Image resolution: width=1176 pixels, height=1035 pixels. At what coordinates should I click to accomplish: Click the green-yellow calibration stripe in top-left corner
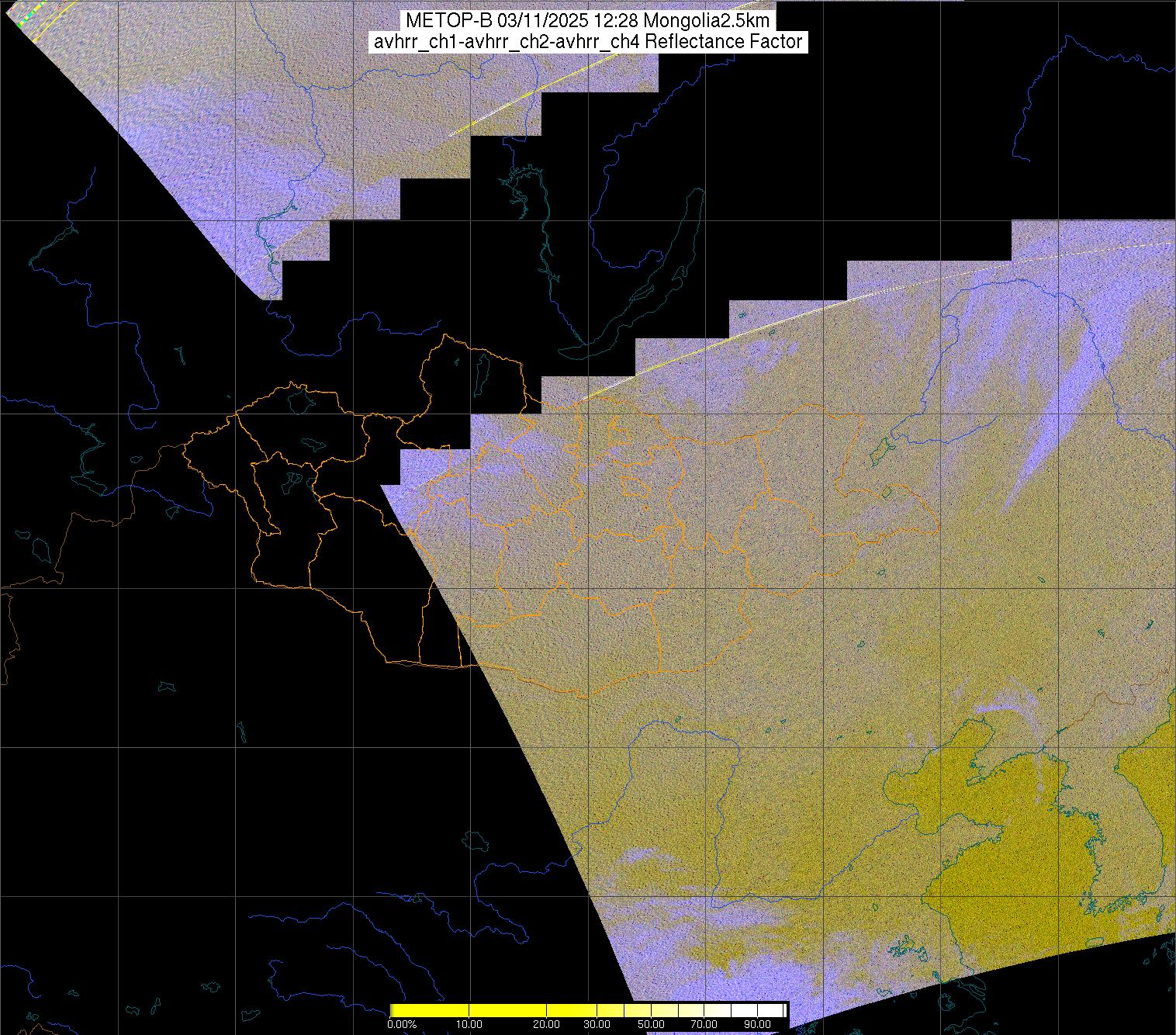coord(26,17)
